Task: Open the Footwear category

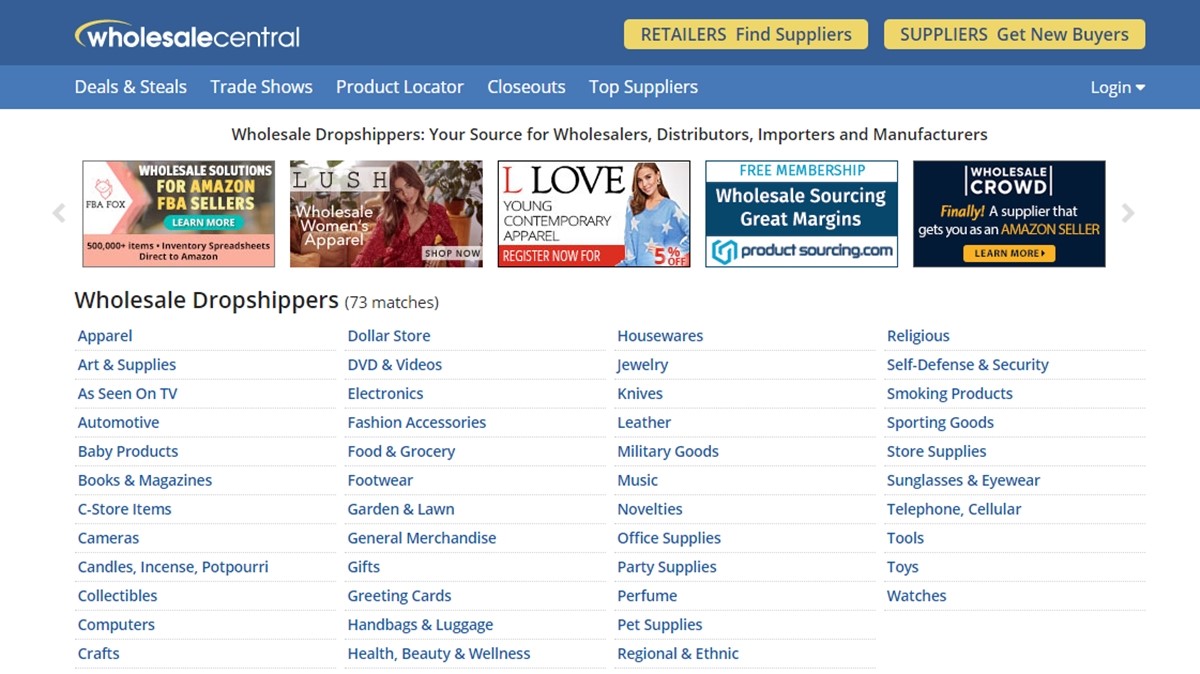Action: point(380,481)
